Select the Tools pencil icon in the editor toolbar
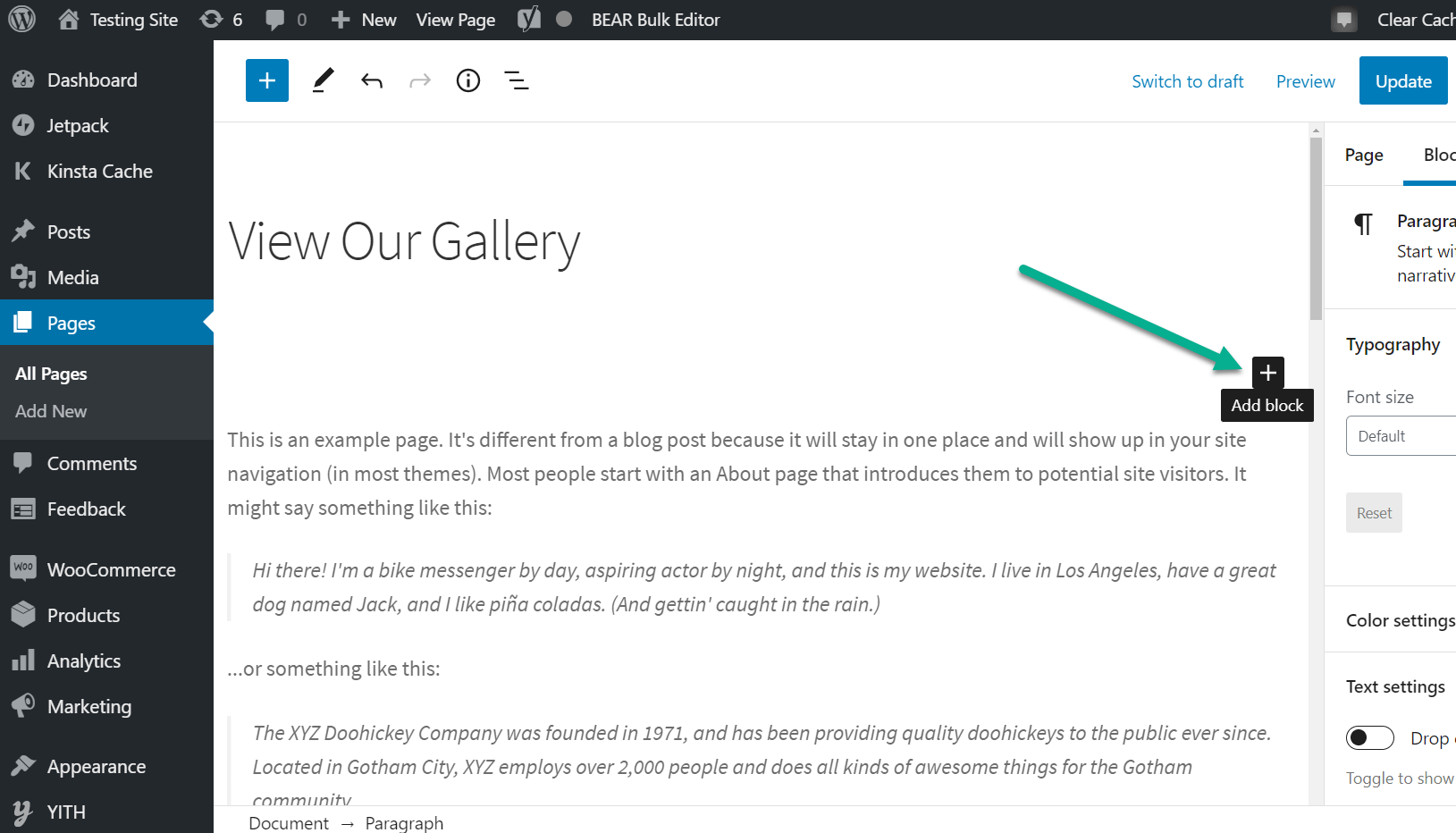The height and width of the screenshot is (833, 1456). point(323,80)
